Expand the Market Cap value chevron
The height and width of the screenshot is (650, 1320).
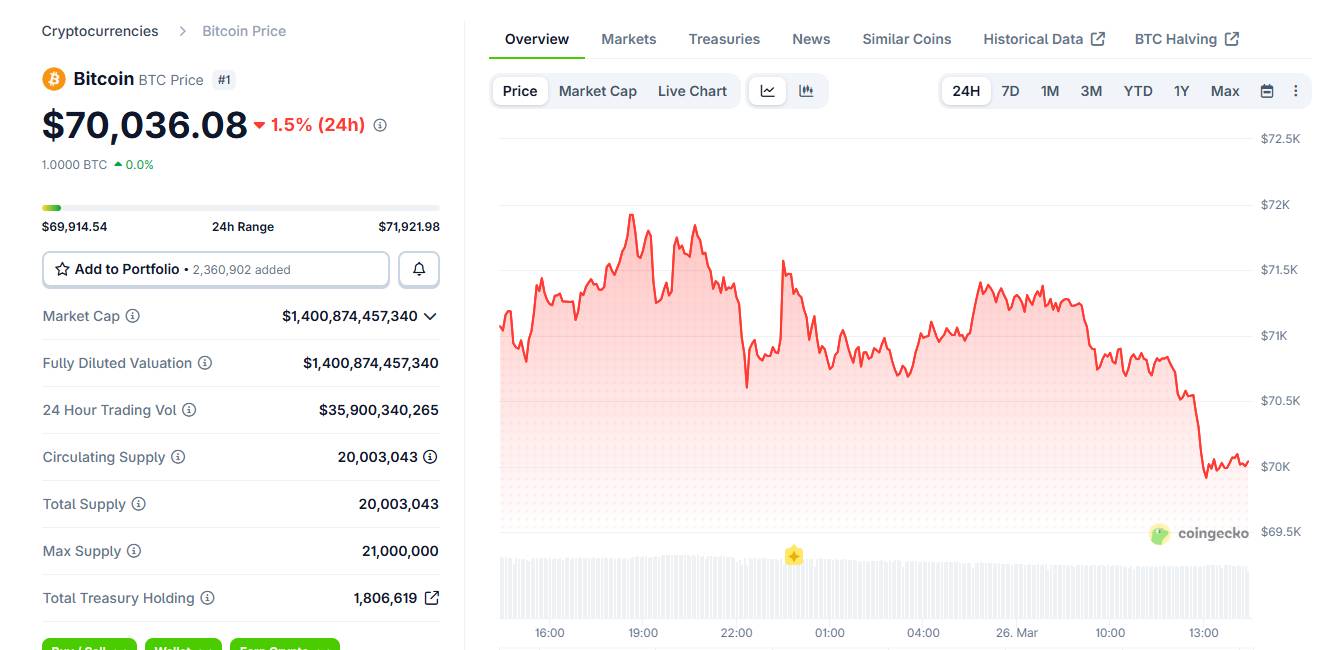pyautogui.click(x=430, y=316)
